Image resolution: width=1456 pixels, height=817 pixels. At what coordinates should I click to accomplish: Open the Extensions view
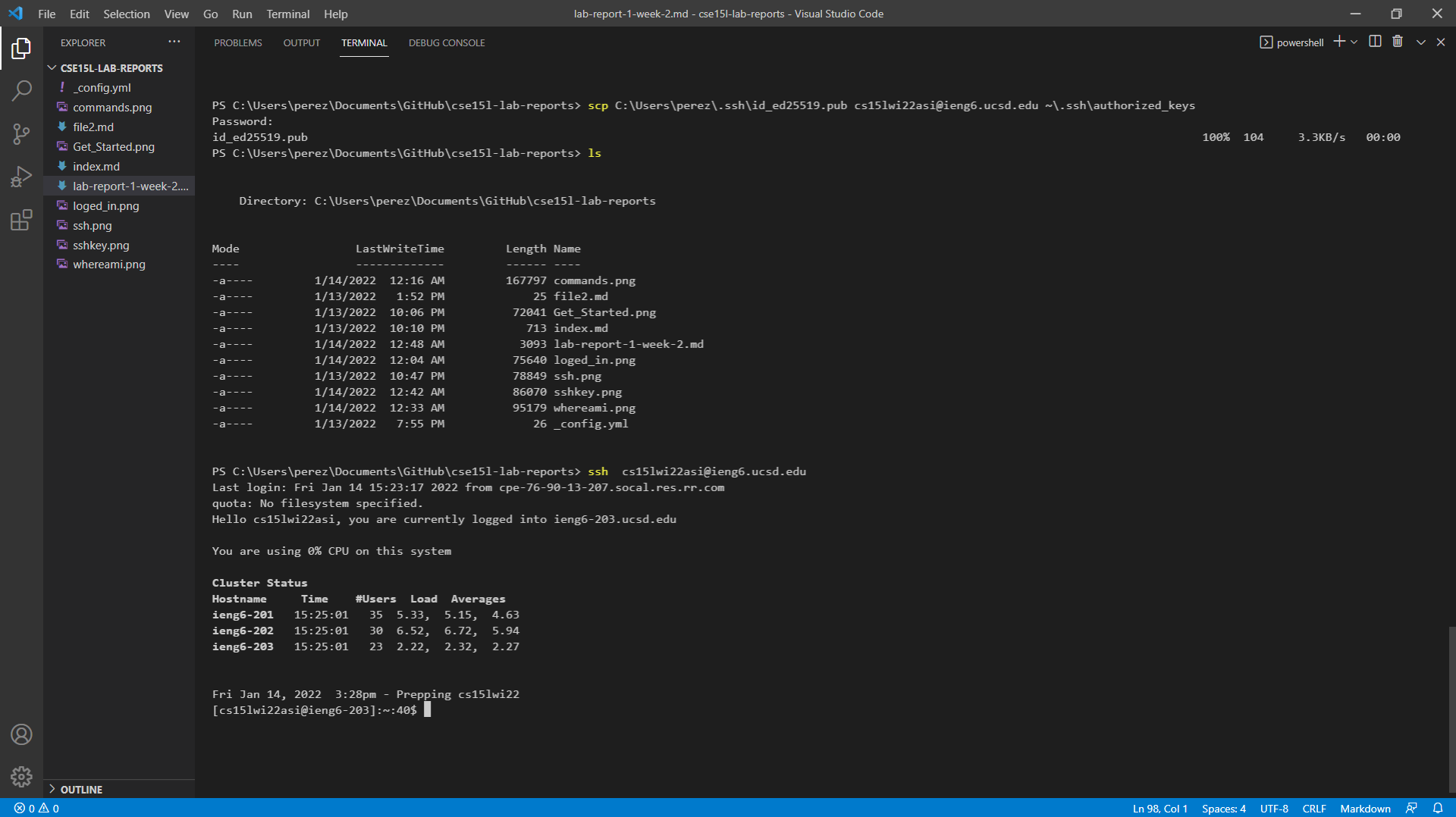click(x=21, y=221)
